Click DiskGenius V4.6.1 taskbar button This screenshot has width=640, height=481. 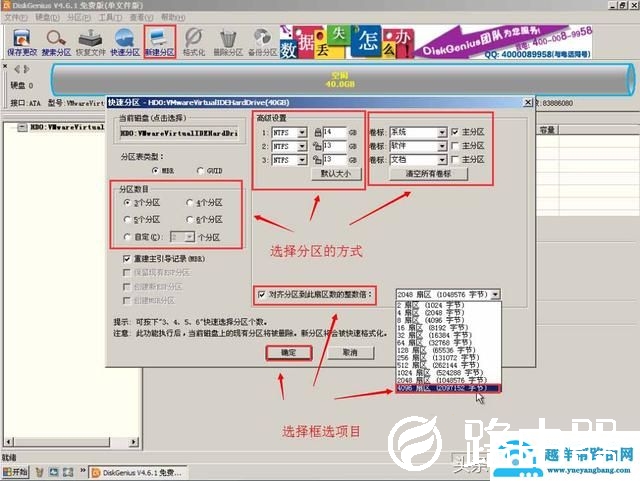click(x=138, y=472)
